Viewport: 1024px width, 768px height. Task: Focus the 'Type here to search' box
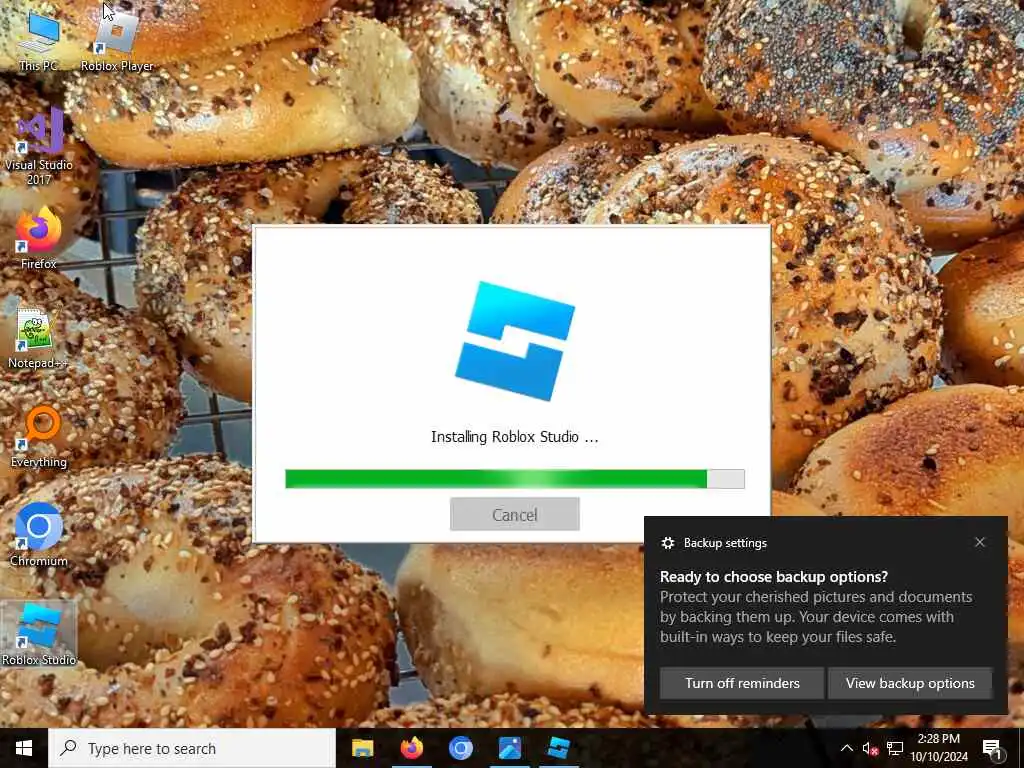tap(192, 748)
